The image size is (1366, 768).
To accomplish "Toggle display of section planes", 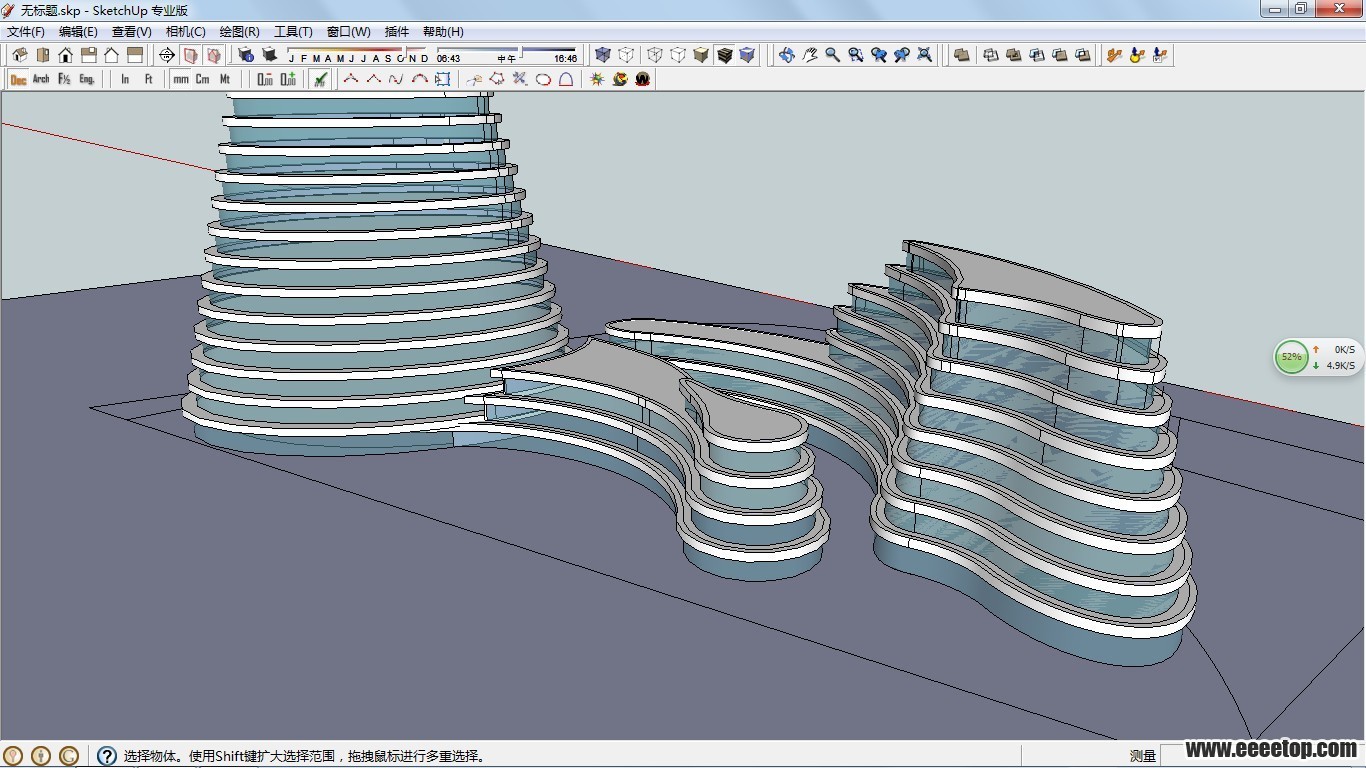I will (x=190, y=55).
